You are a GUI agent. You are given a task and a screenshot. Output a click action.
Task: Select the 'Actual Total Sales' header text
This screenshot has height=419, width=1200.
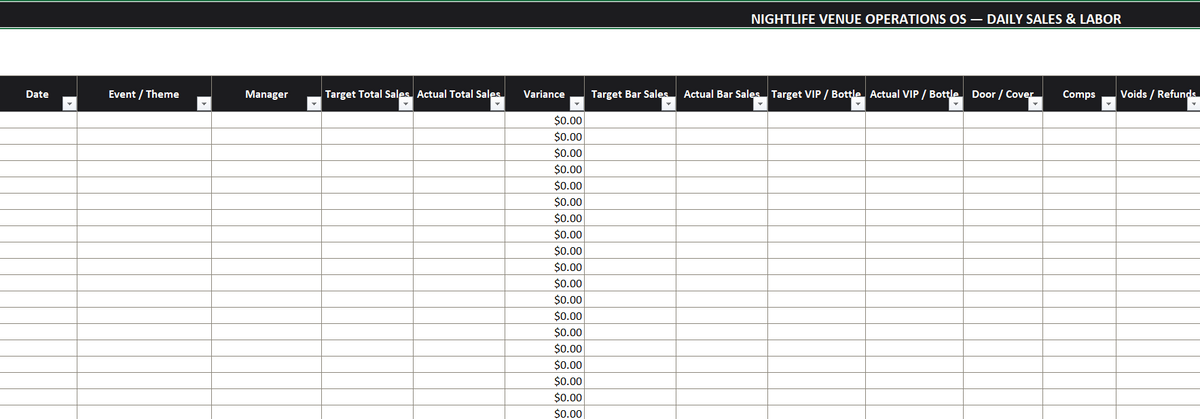tap(458, 94)
